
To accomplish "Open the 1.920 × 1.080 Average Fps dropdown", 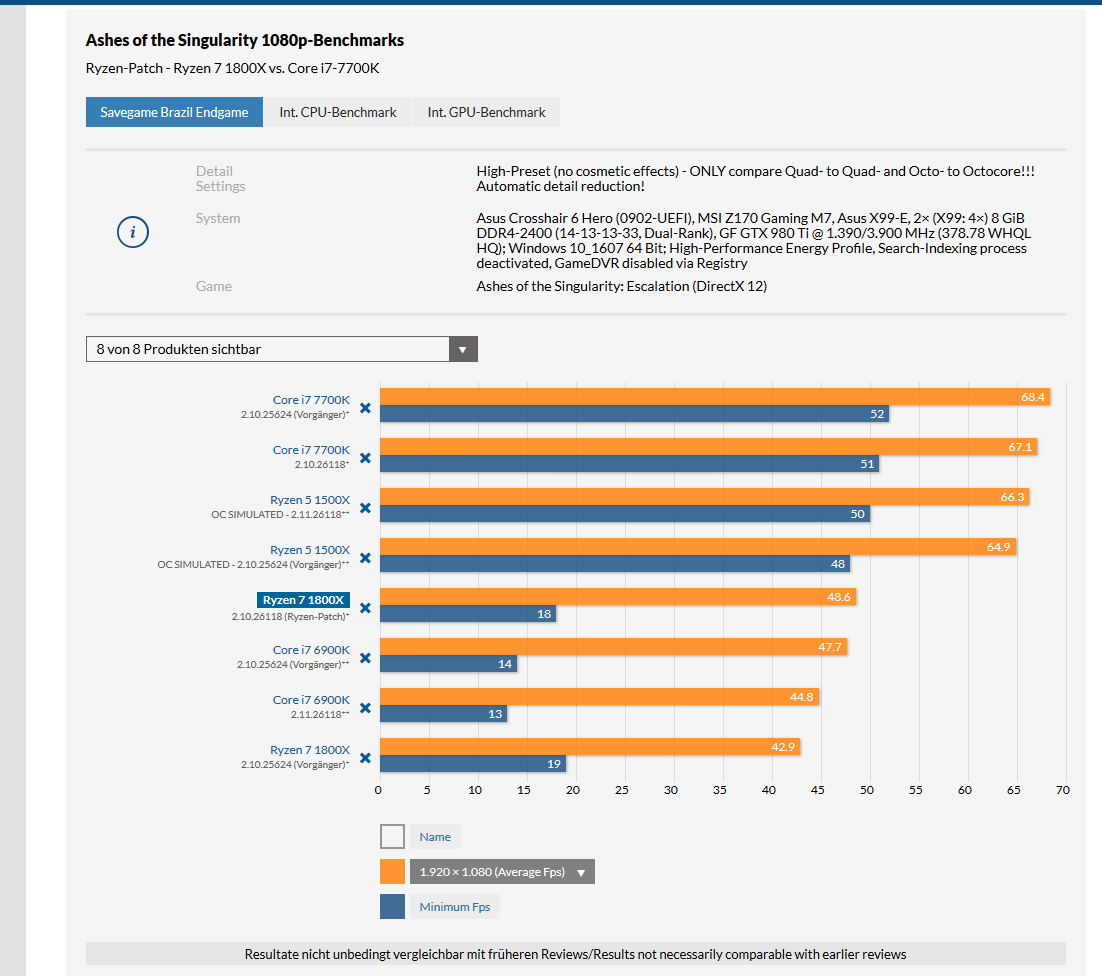I will (x=503, y=871).
